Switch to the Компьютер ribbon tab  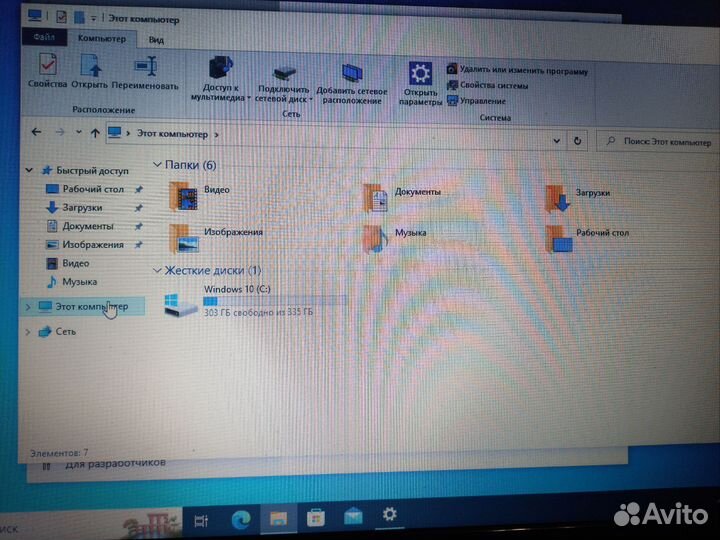point(101,39)
